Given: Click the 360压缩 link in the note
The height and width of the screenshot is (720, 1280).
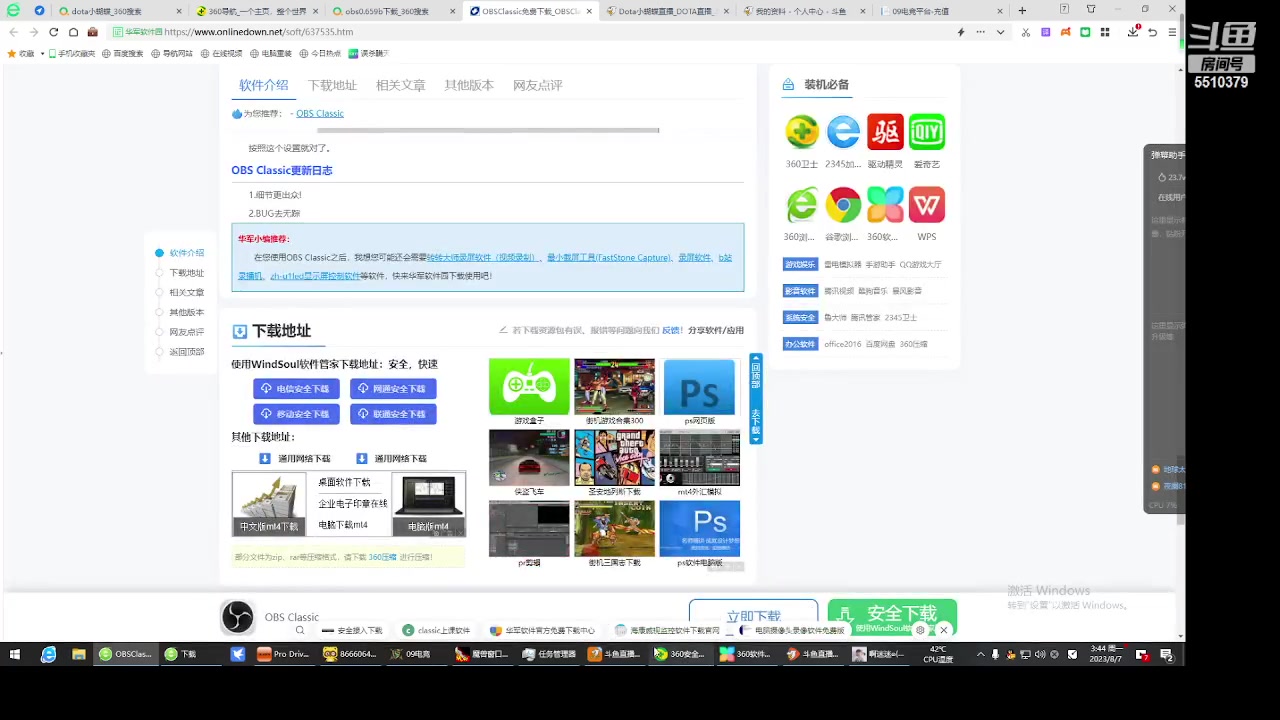Looking at the screenshot, I should [382, 557].
